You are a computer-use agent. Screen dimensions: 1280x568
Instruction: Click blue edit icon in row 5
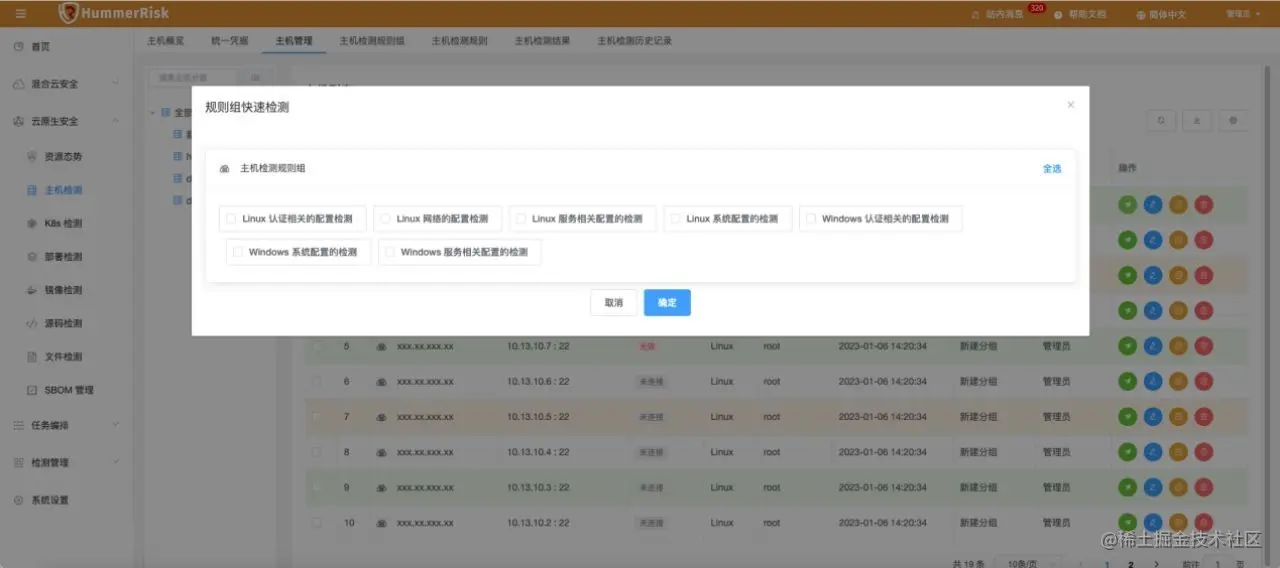(x=1153, y=346)
